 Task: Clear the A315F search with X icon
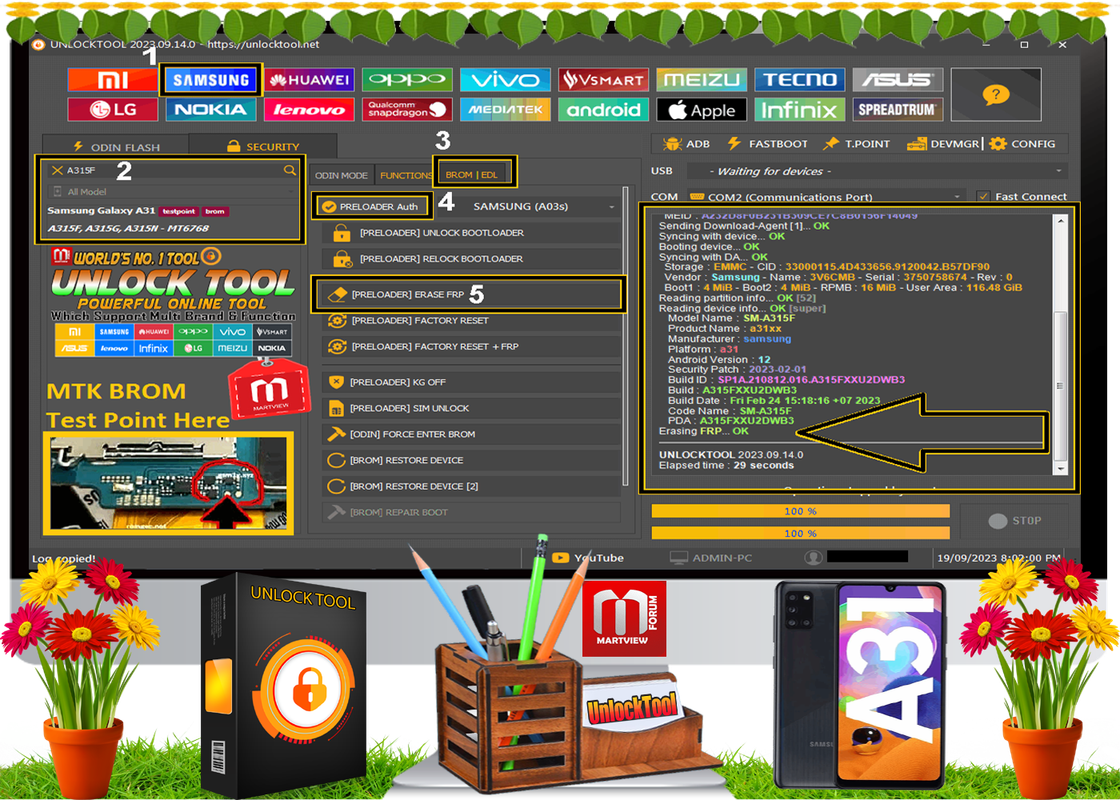(57, 170)
